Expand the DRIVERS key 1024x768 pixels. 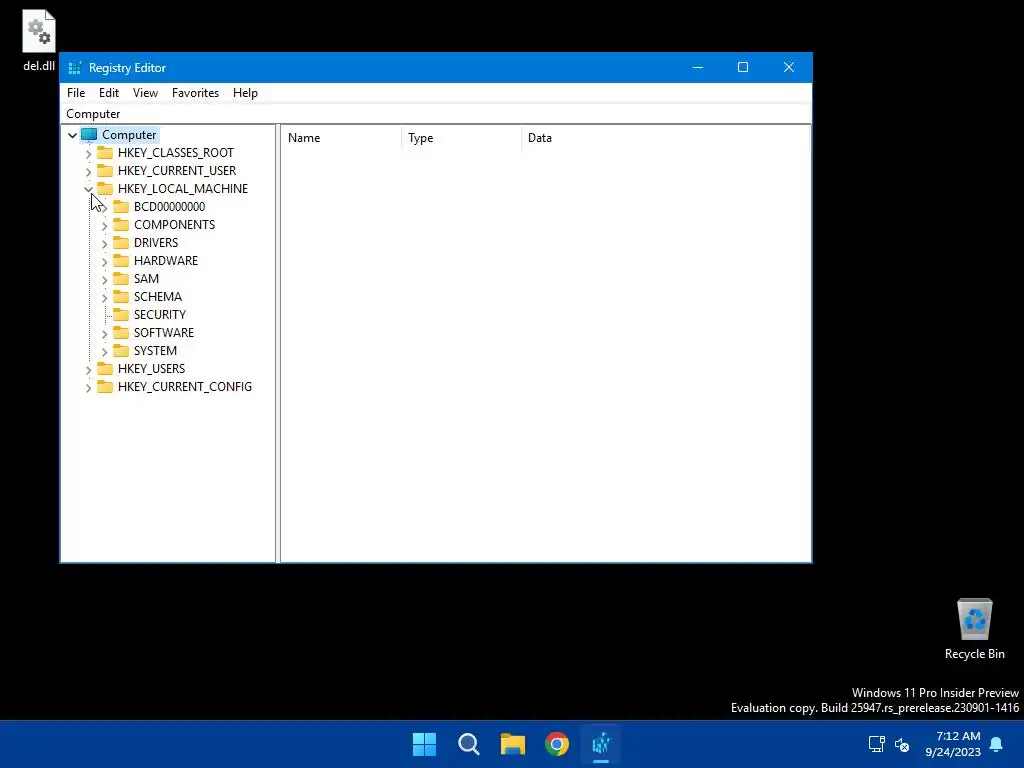(104, 244)
